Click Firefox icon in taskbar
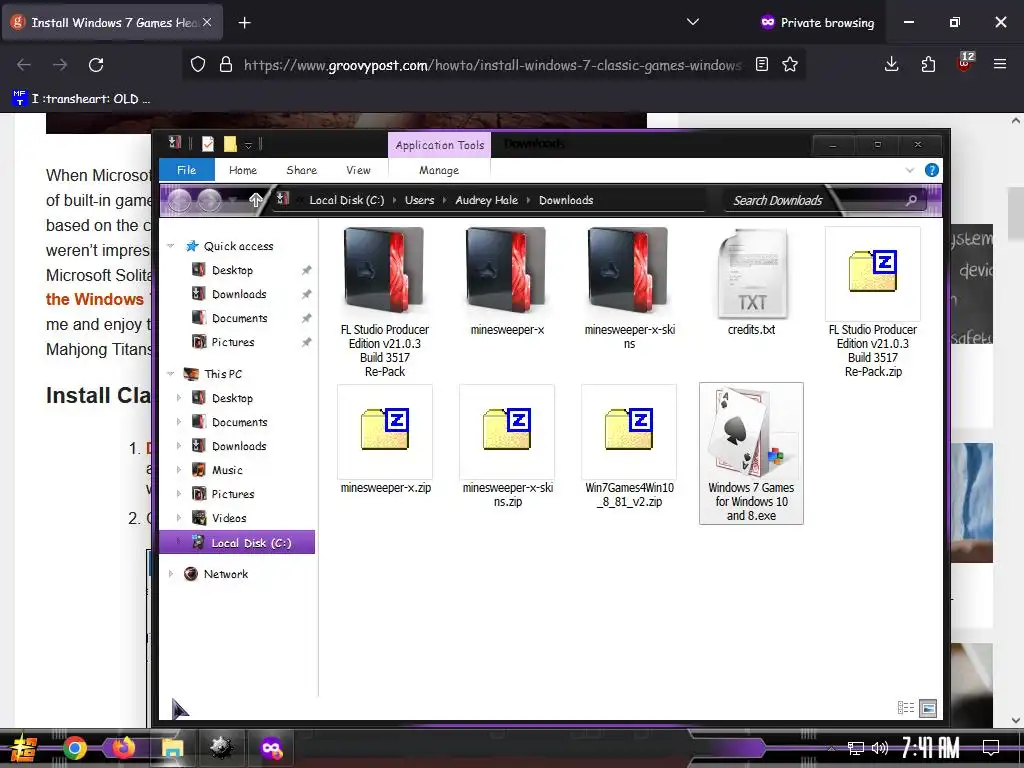Viewport: 1024px width, 768px height. [x=123, y=748]
